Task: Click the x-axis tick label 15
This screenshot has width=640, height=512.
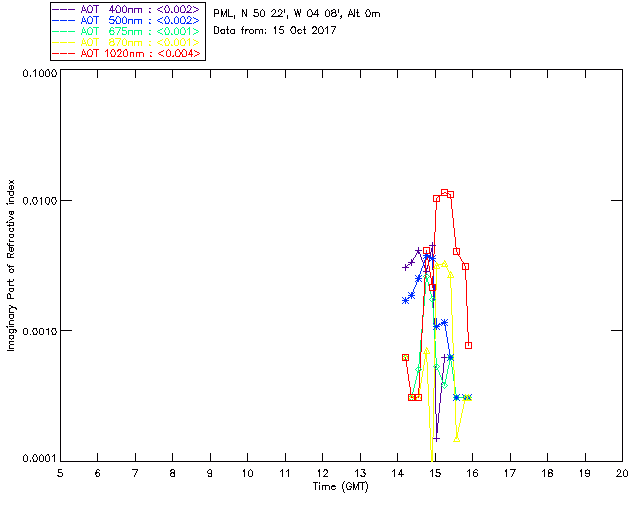Action: click(x=436, y=473)
